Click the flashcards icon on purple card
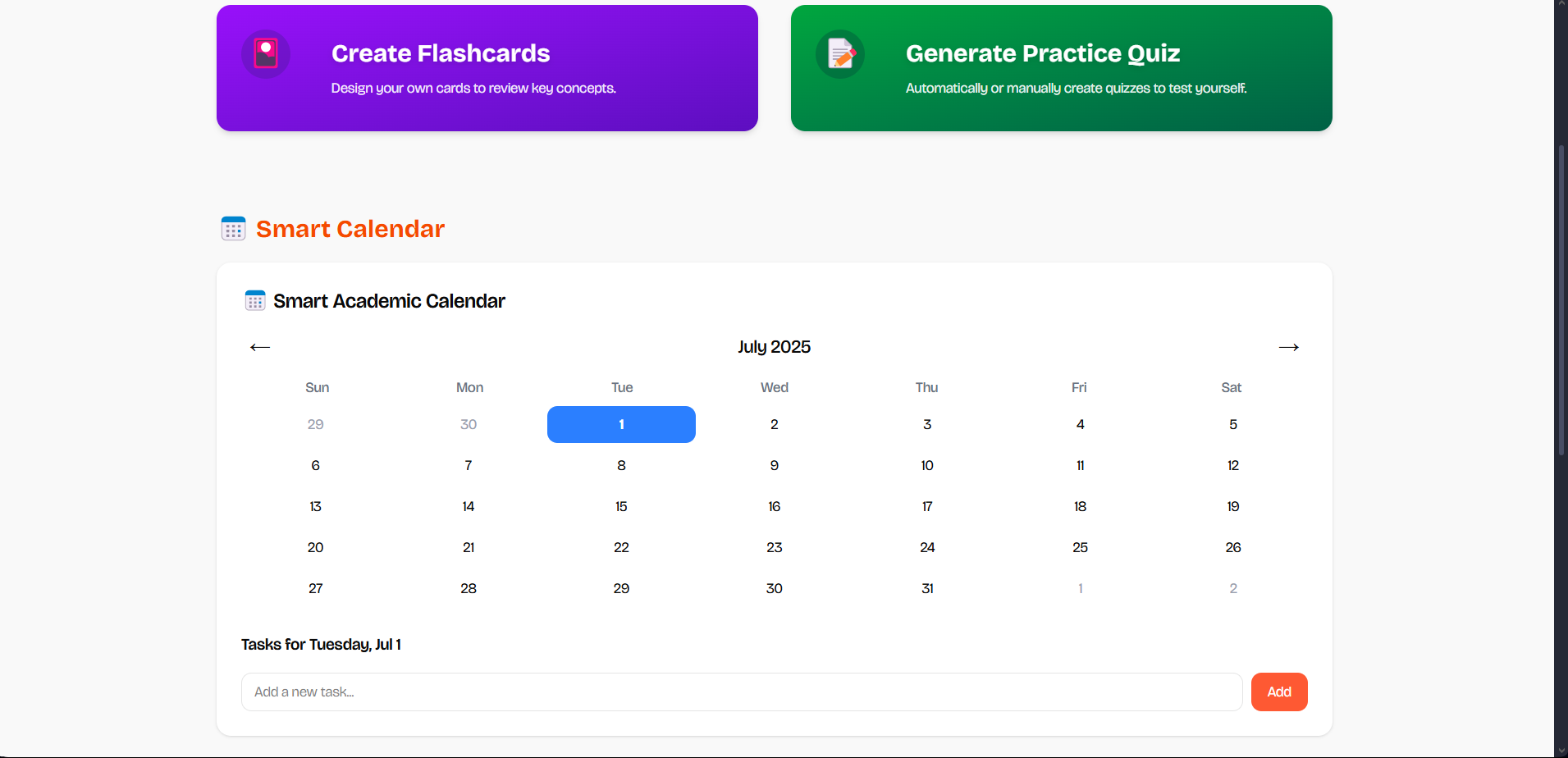The height and width of the screenshot is (758, 1568). coord(265,54)
